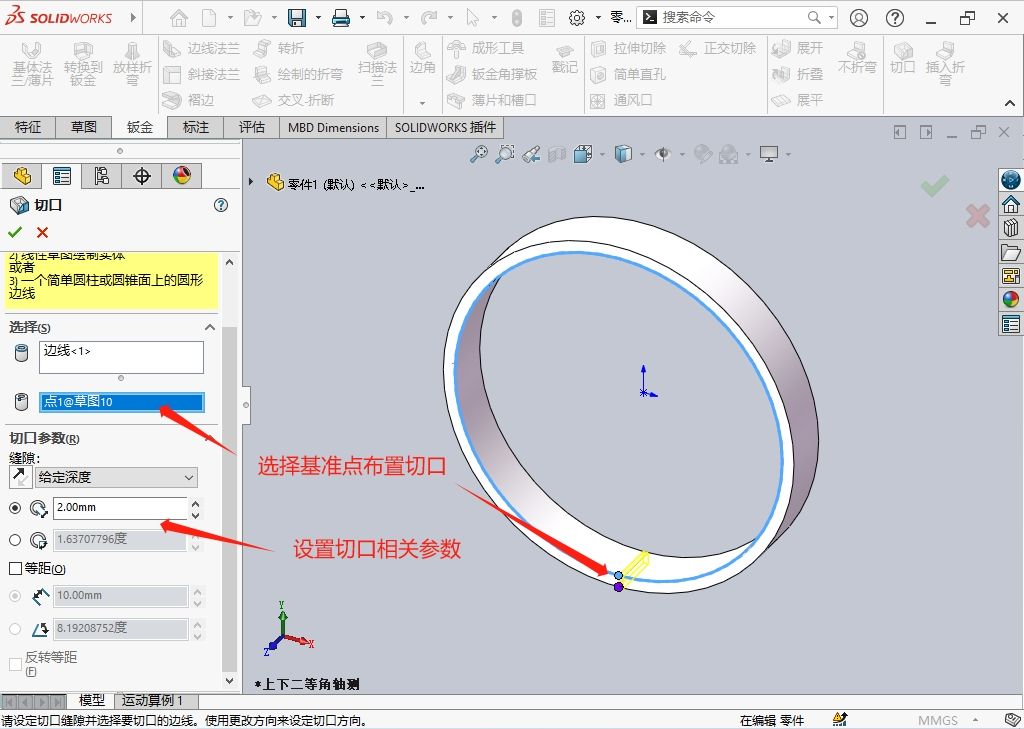Click the 拉伸切除 button

[x=628, y=48]
